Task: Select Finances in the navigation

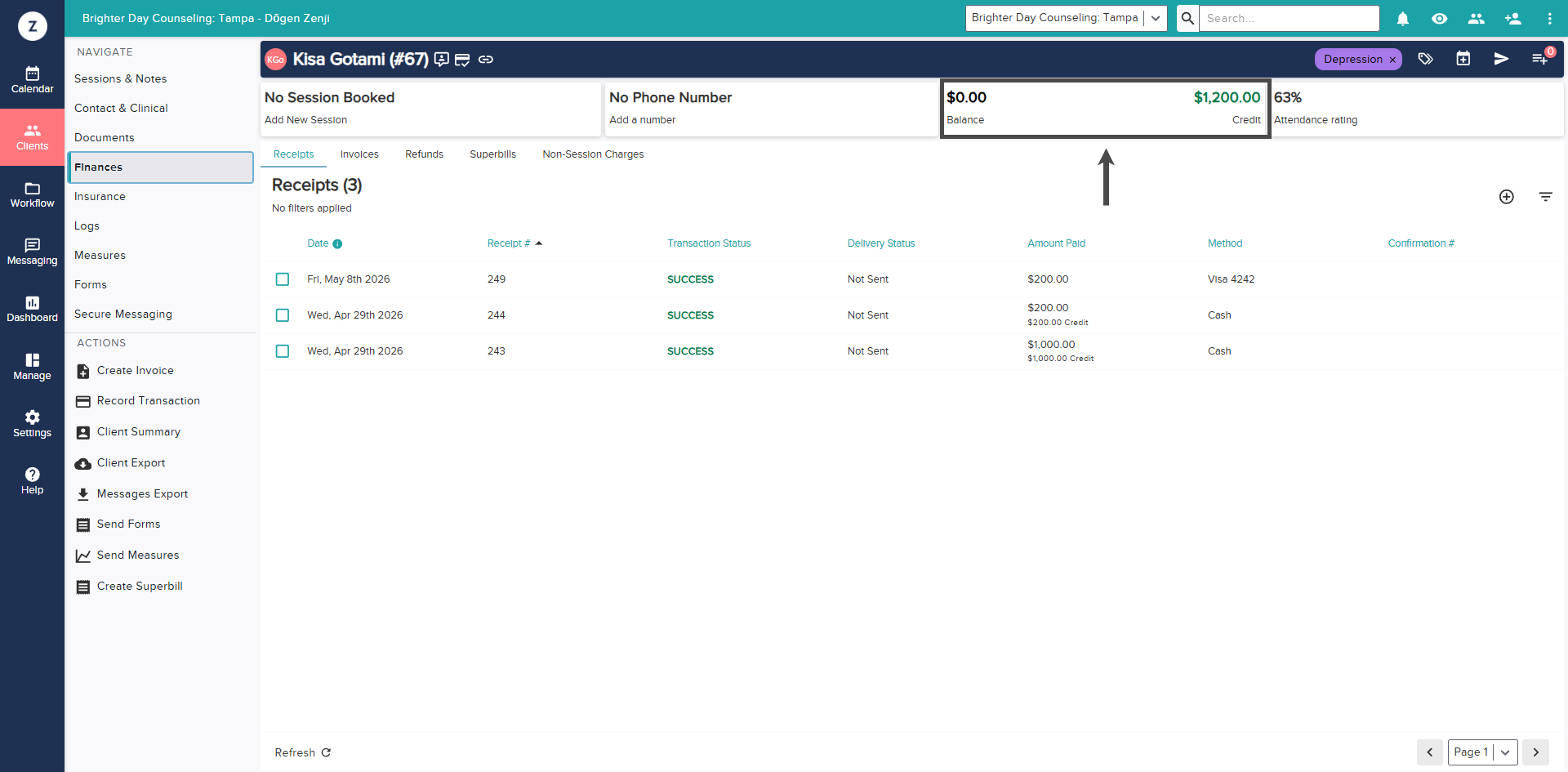Action: coord(161,167)
